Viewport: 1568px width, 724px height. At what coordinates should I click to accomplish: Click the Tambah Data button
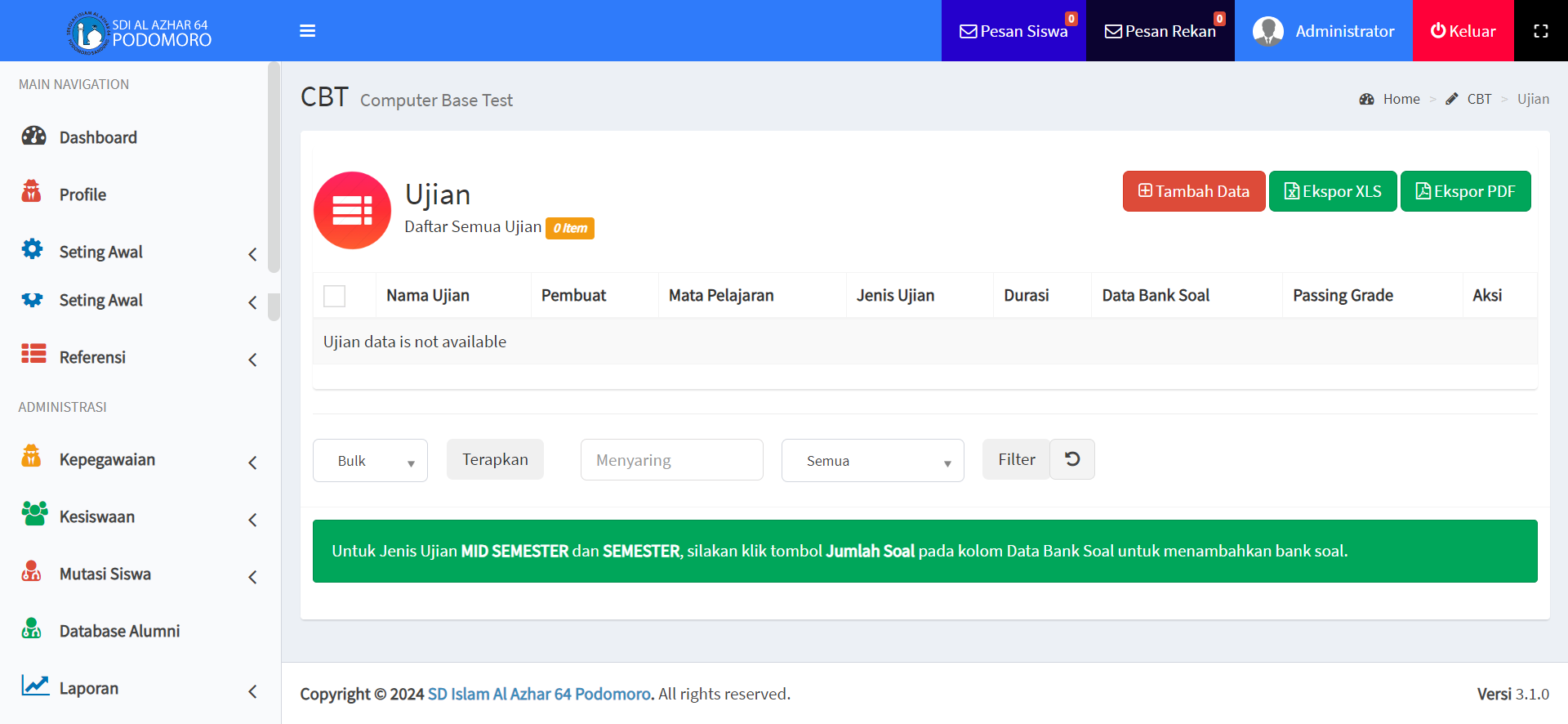tap(1193, 191)
